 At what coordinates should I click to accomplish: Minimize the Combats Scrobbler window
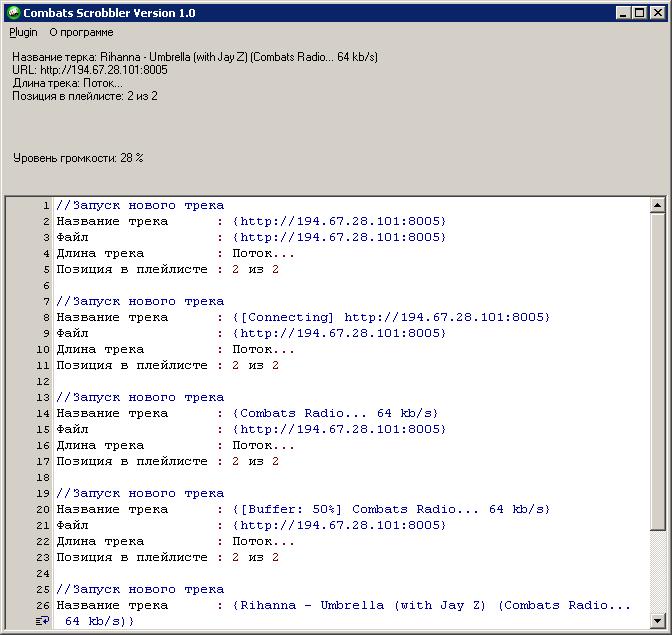623,13
